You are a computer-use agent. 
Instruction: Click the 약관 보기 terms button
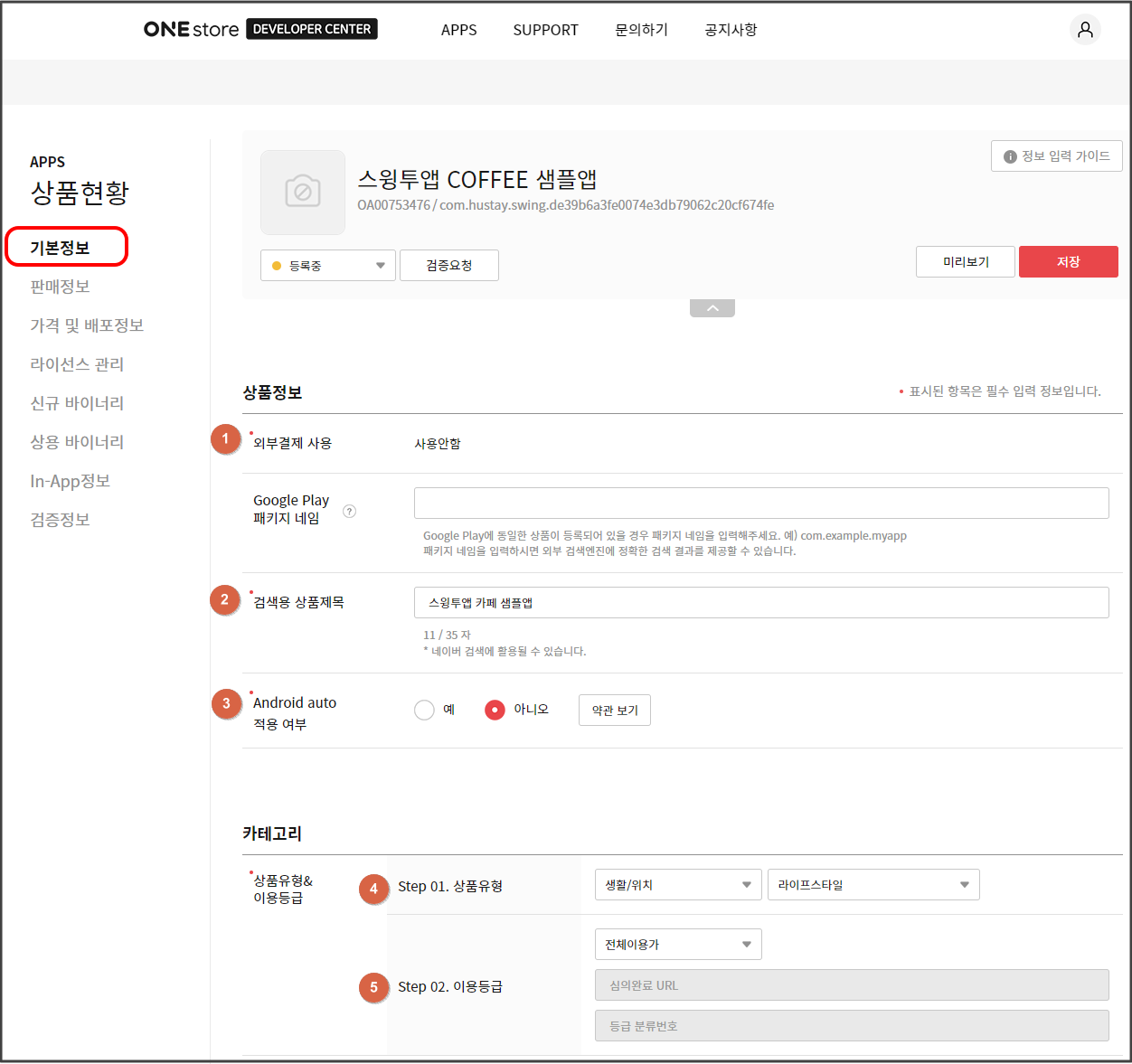614,710
